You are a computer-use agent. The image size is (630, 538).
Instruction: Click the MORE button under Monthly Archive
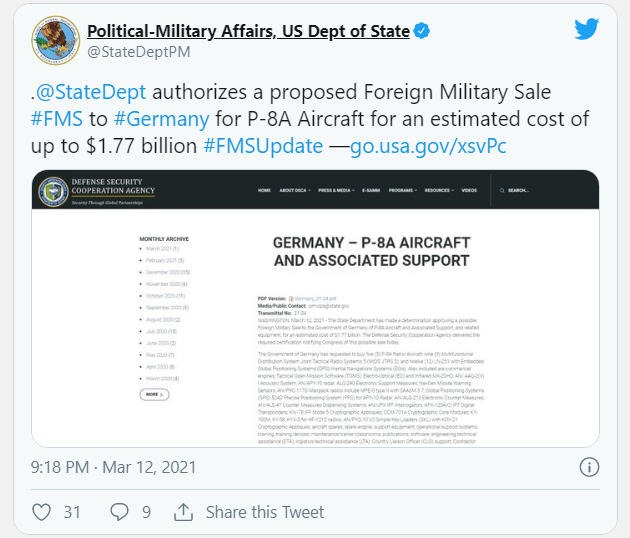[154, 395]
